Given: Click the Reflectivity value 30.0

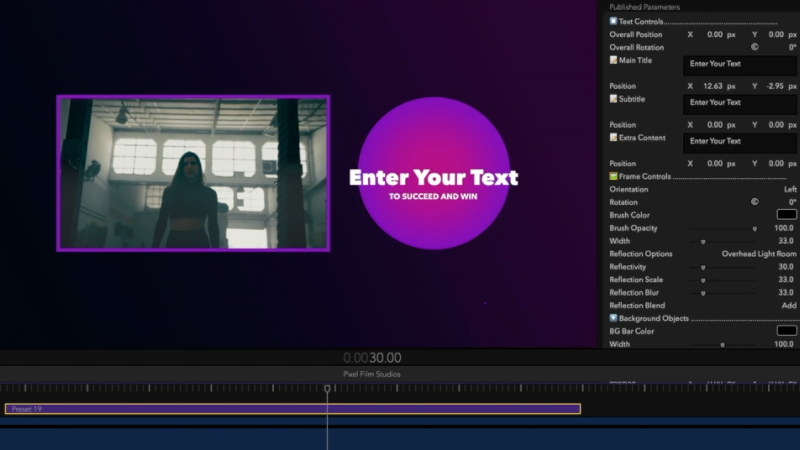Looking at the screenshot, I should click(786, 266).
